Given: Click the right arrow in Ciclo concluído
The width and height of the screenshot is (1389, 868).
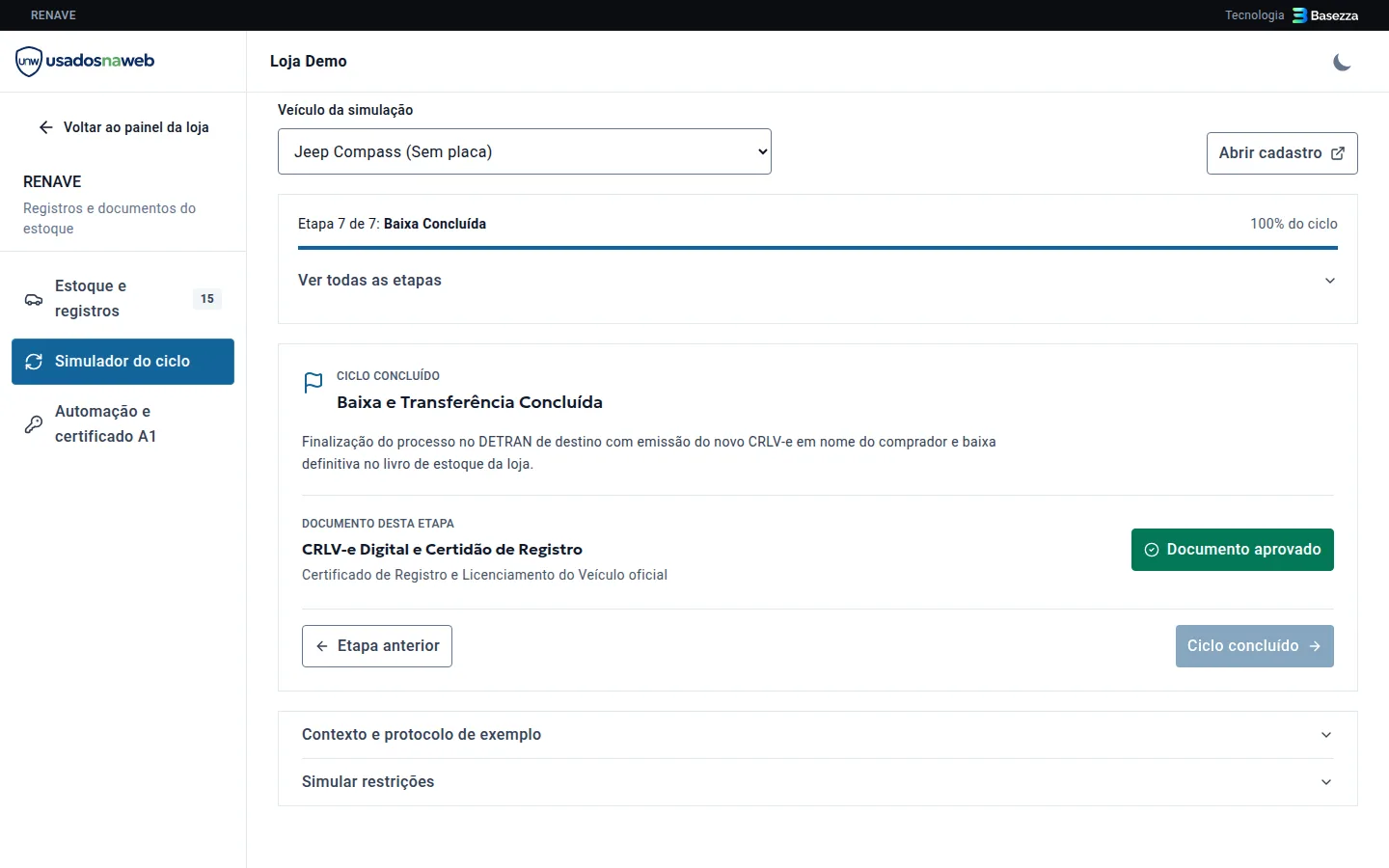Looking at the screenshot, I should coord(1315,646).
